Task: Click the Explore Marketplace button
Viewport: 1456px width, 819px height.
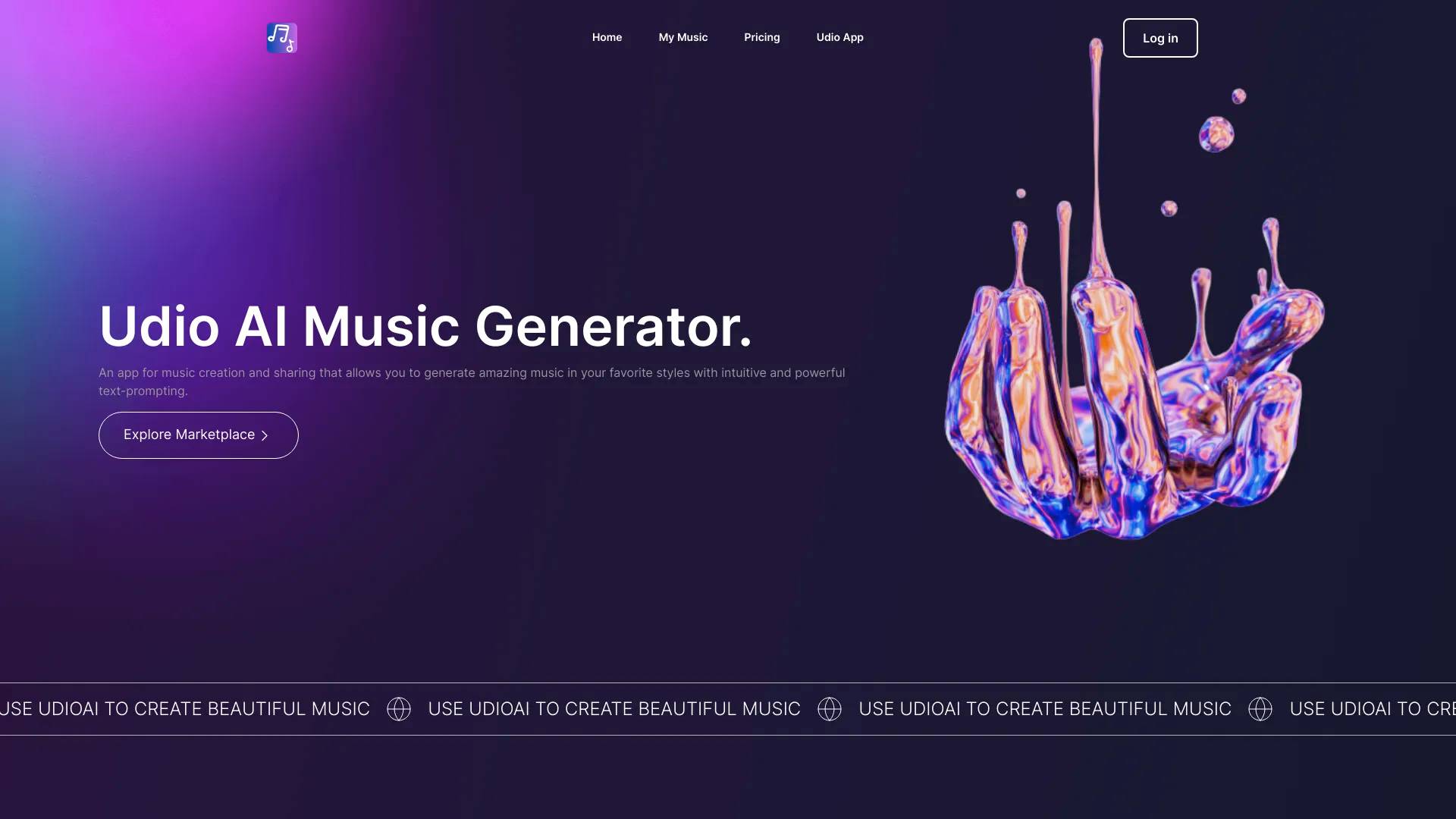Action: (x=198, y=434)
